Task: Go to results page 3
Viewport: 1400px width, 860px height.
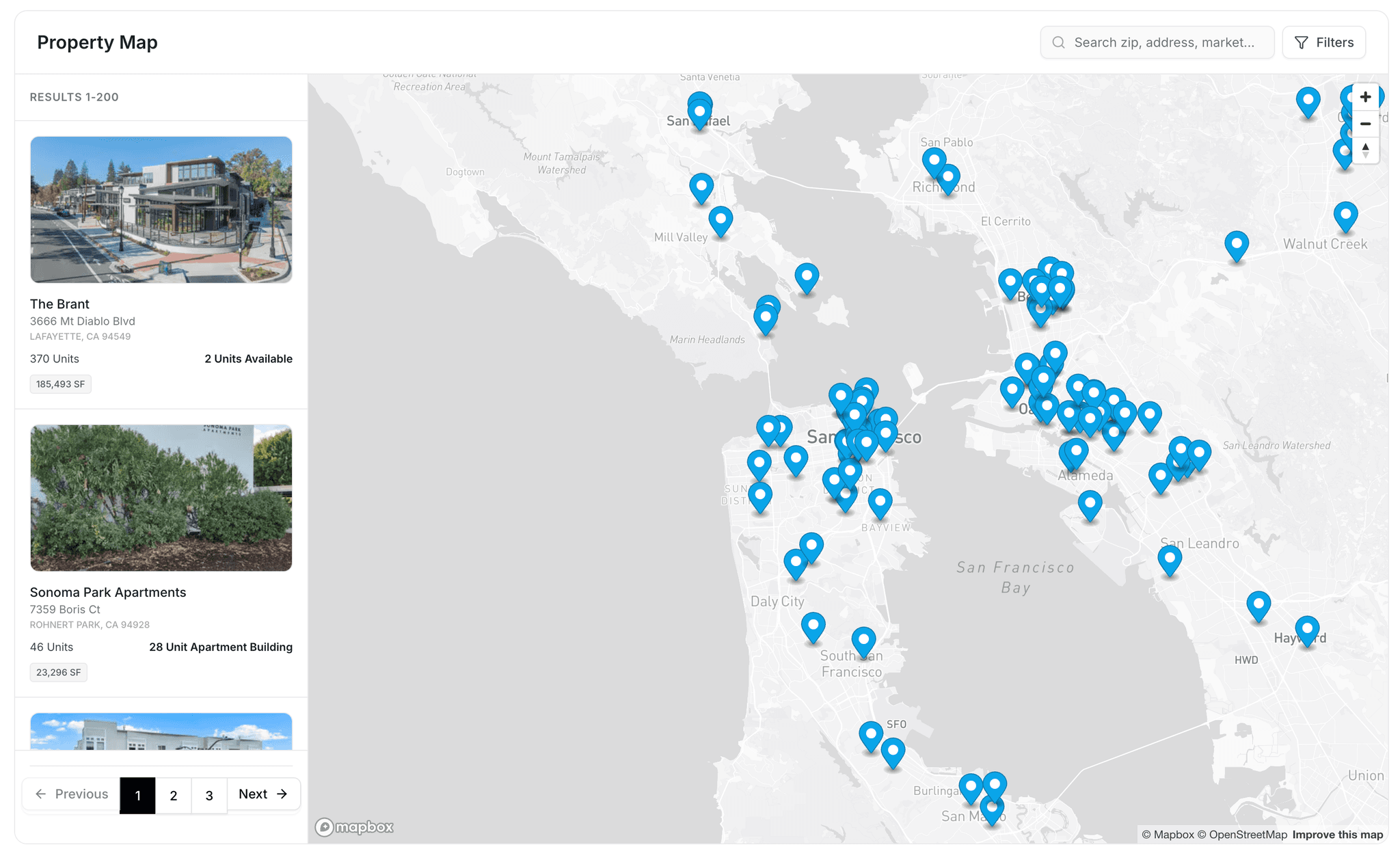Action: [209, 795]
